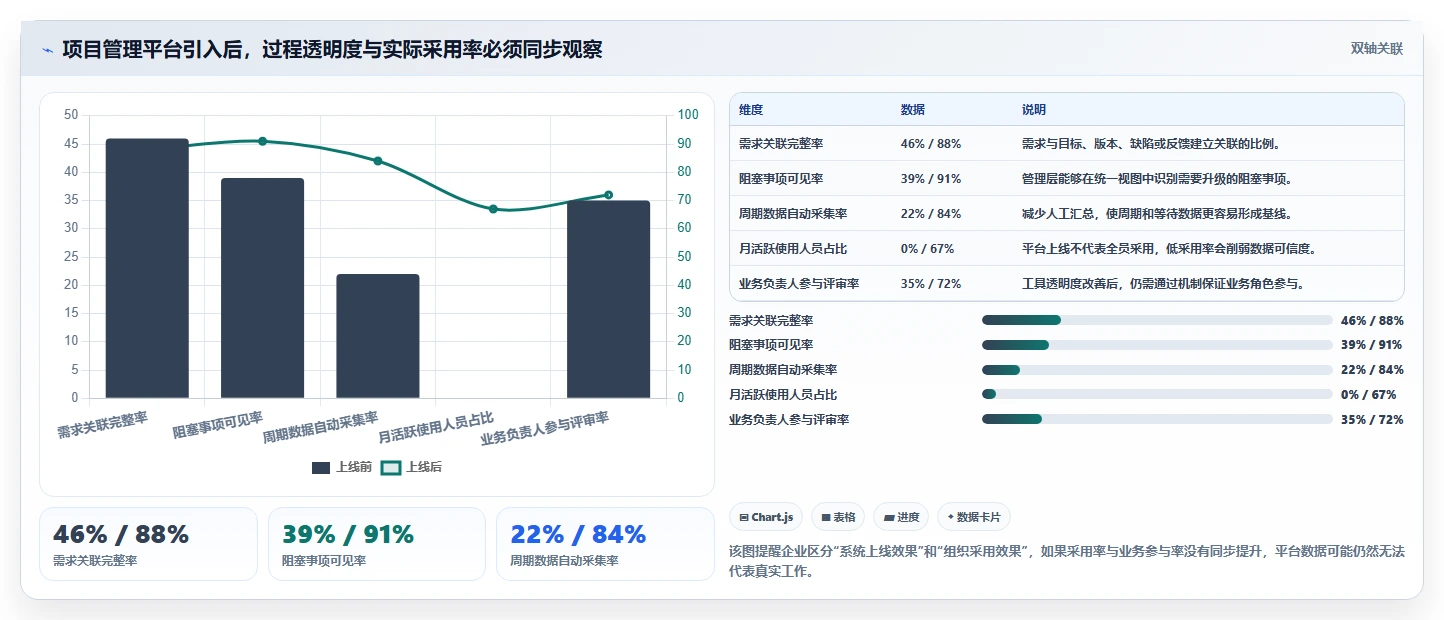The image size is (1444, 620).
Task: Click the 表格 chip
Action: pos(838,517)
